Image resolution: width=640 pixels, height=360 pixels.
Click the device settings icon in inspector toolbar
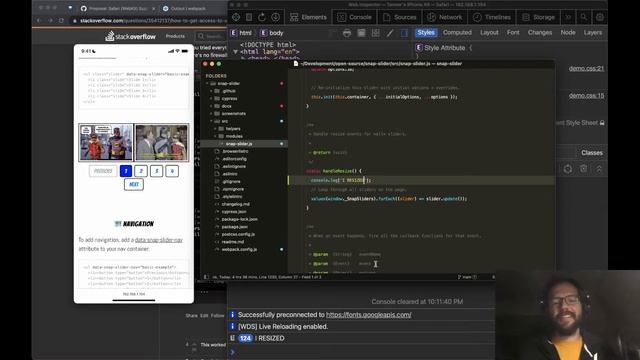tap(249, 17)
